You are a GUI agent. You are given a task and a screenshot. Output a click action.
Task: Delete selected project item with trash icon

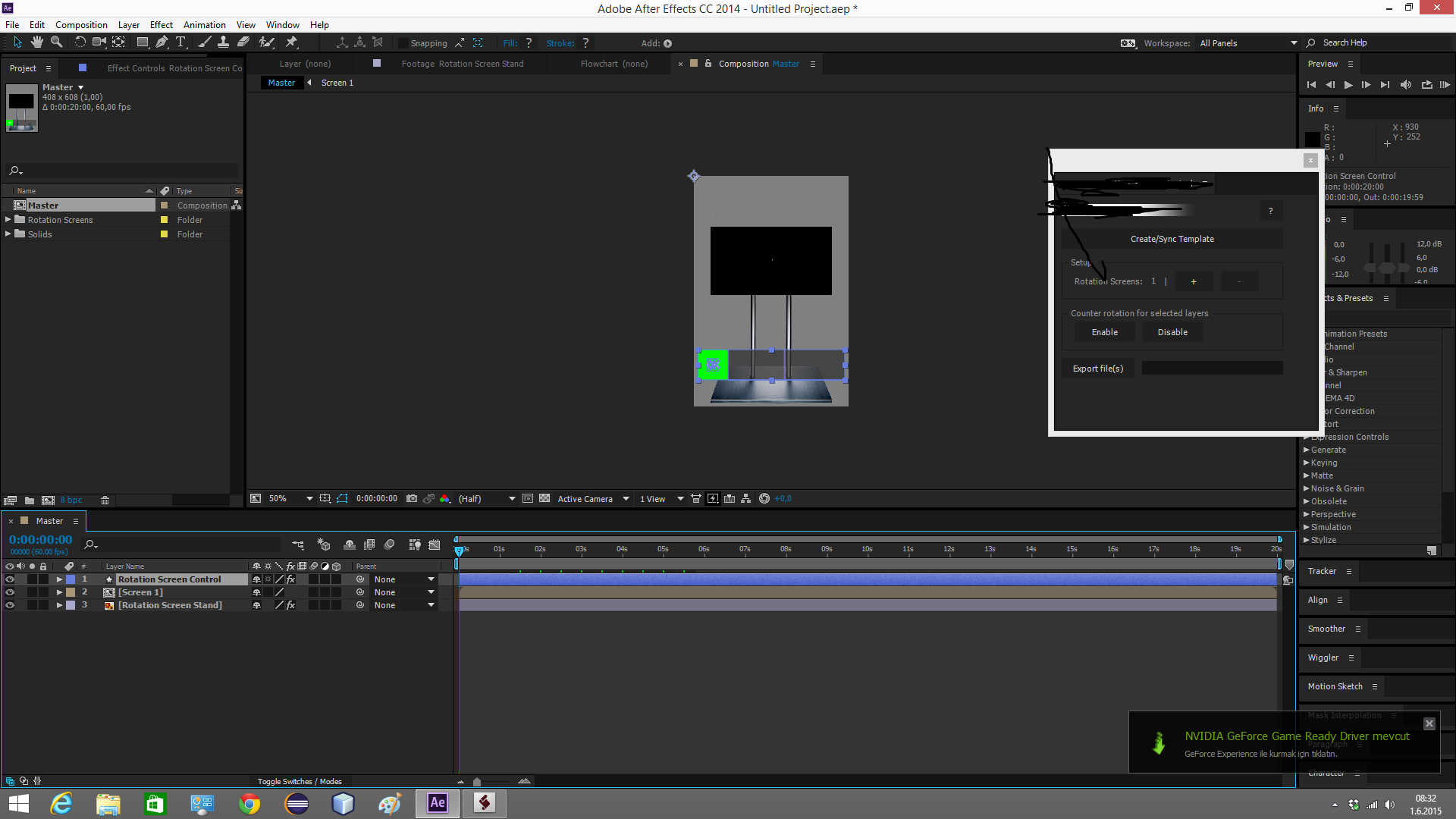click(x=105, y=500)
